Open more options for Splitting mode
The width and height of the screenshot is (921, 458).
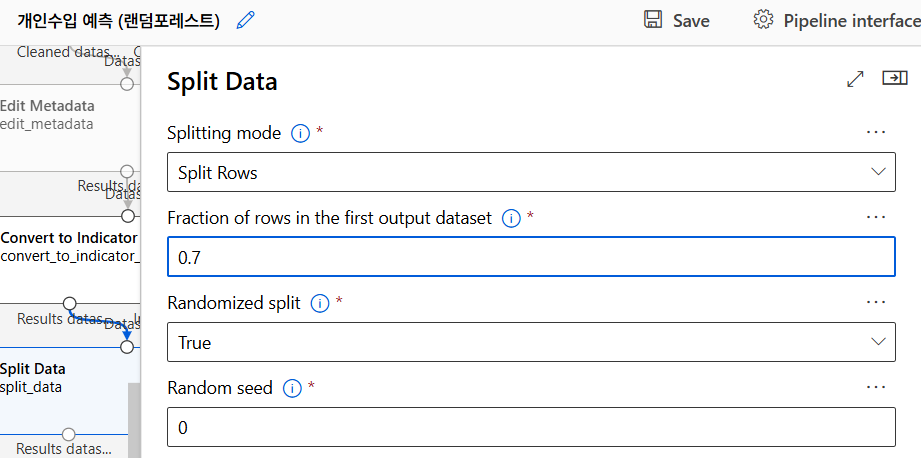click(876, 132)
